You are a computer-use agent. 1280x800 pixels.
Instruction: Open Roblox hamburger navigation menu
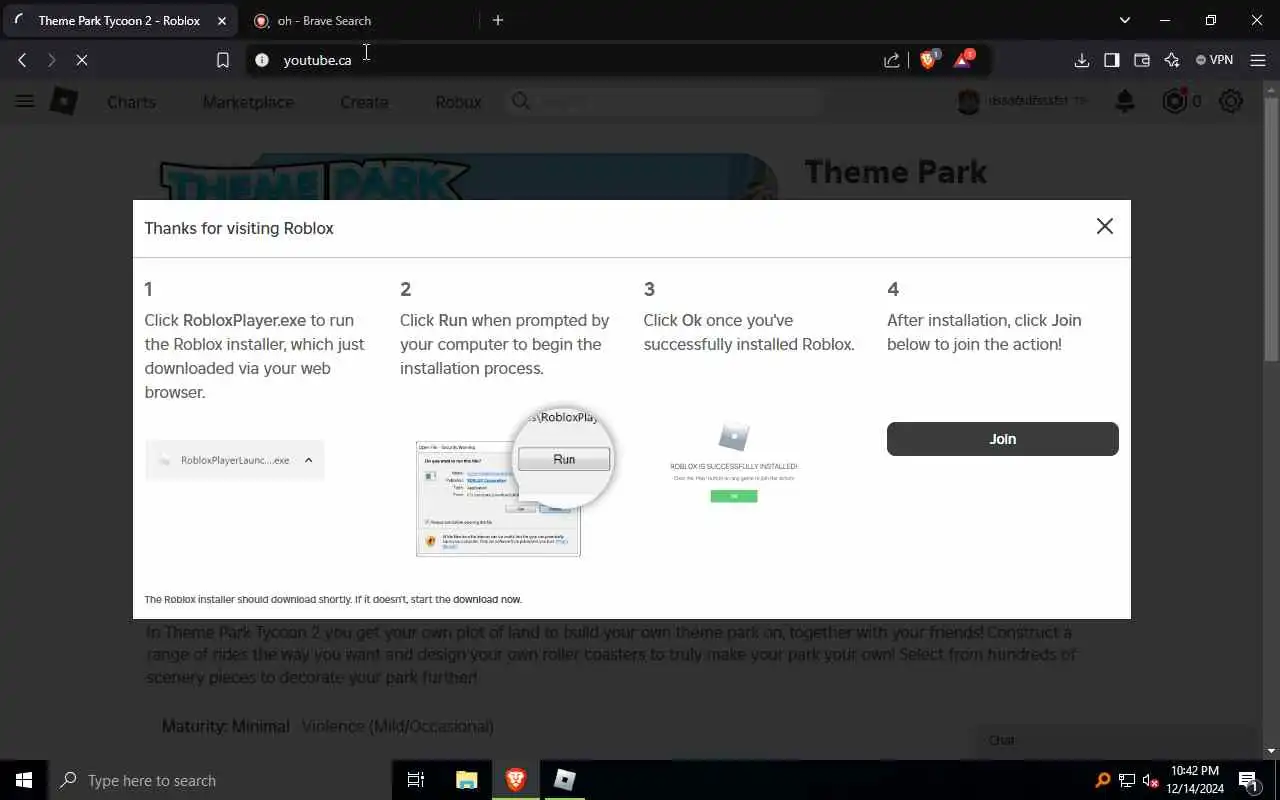click(25, 101)
